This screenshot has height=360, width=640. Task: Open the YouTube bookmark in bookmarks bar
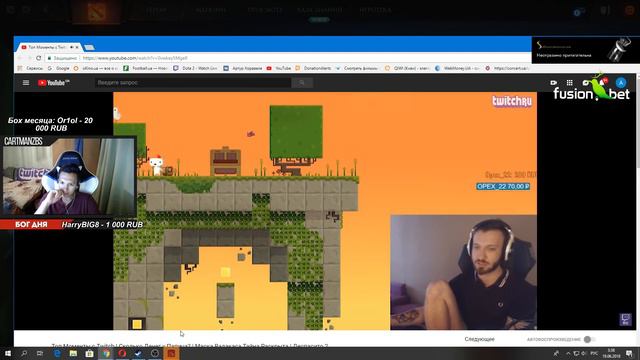coord(279,68)
